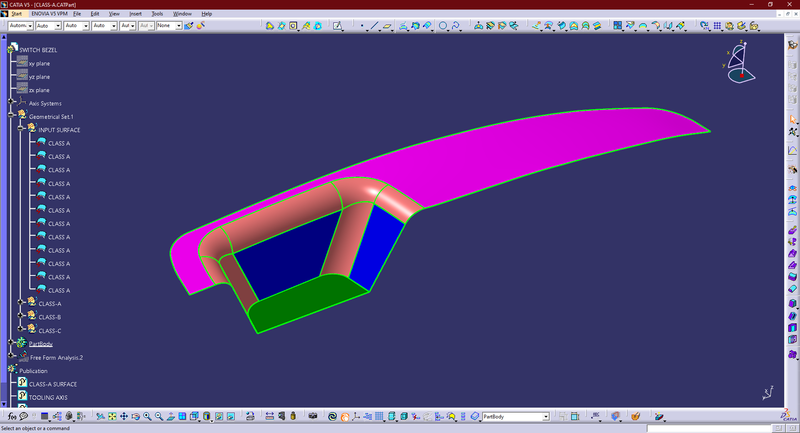800x433 pixels.
Task: Open the None layer dropdown
Action: (x=177, y=26)
